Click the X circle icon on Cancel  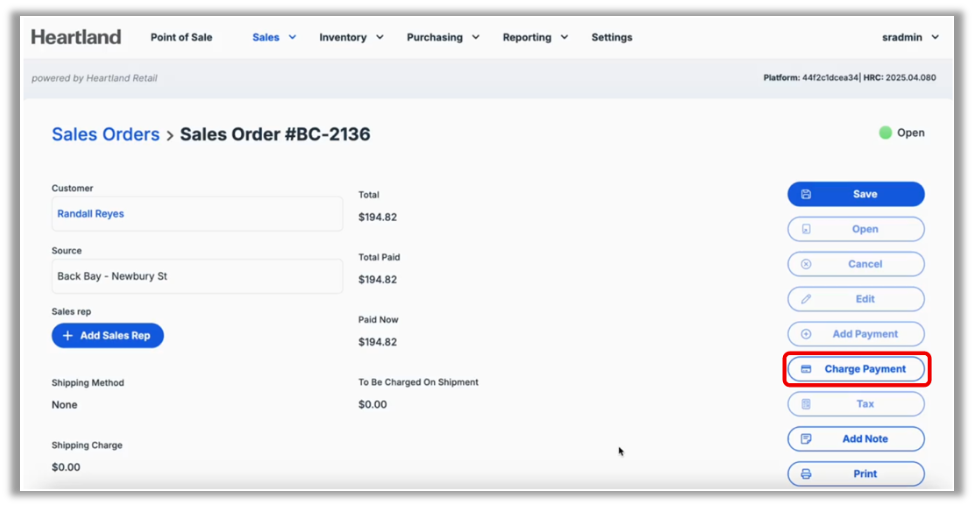806,264
